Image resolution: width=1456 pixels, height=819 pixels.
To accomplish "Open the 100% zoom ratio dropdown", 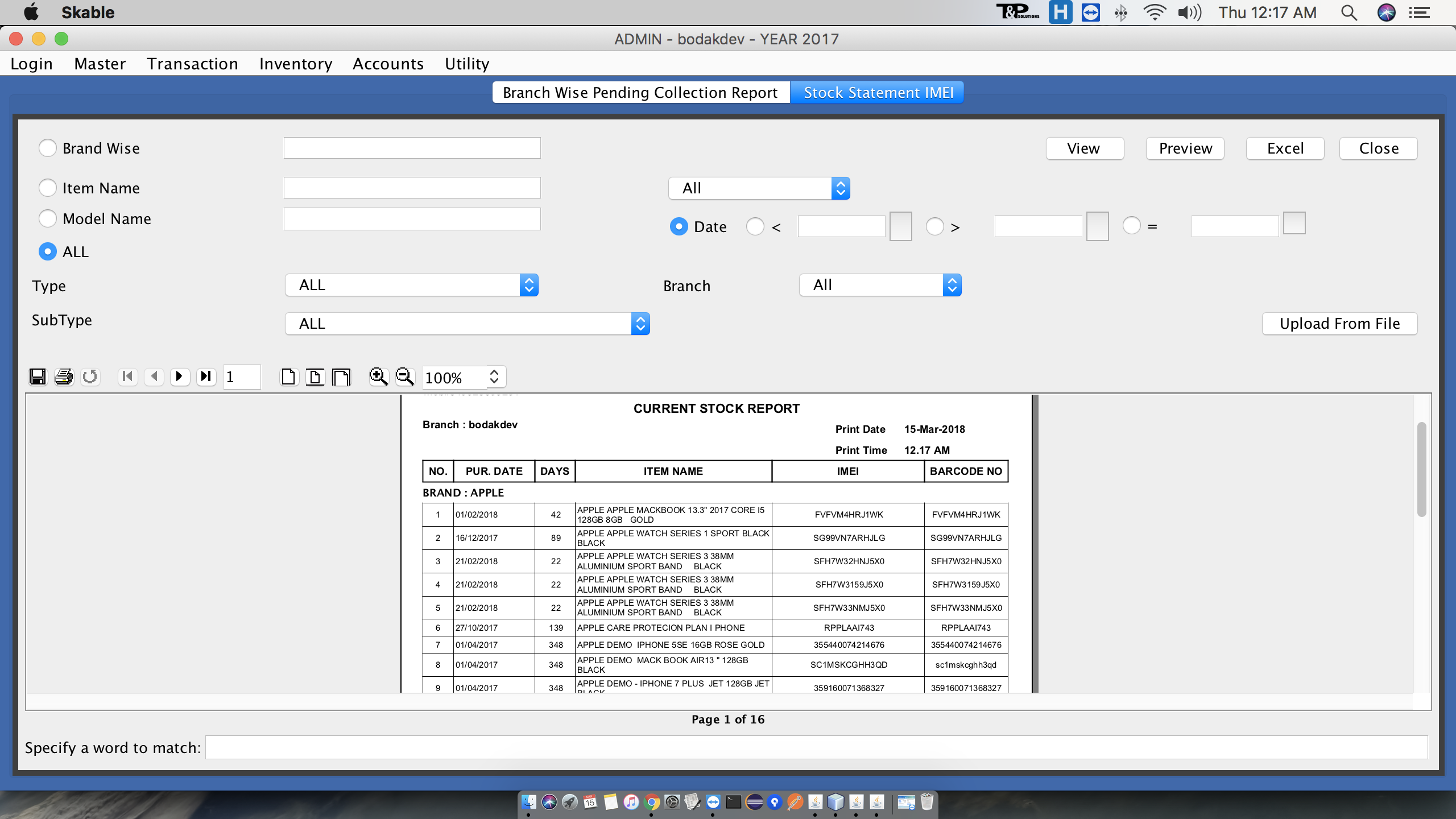I will click(x=494, y=377).
